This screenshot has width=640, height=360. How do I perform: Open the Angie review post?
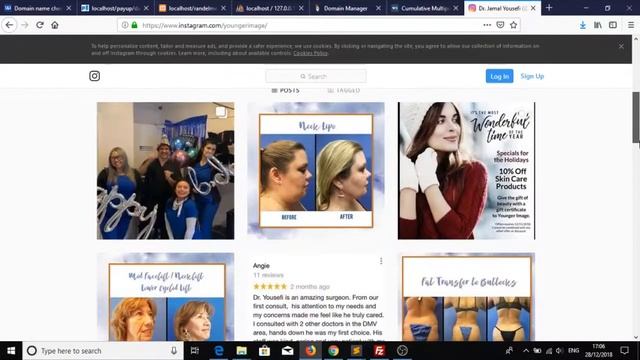click(x=316, y=297)
